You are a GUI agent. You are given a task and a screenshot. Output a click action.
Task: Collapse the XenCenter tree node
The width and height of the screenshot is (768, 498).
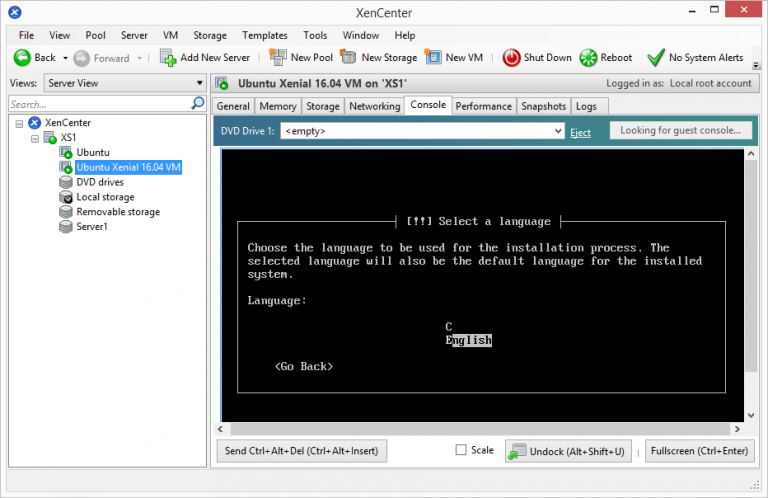point(19,123)
